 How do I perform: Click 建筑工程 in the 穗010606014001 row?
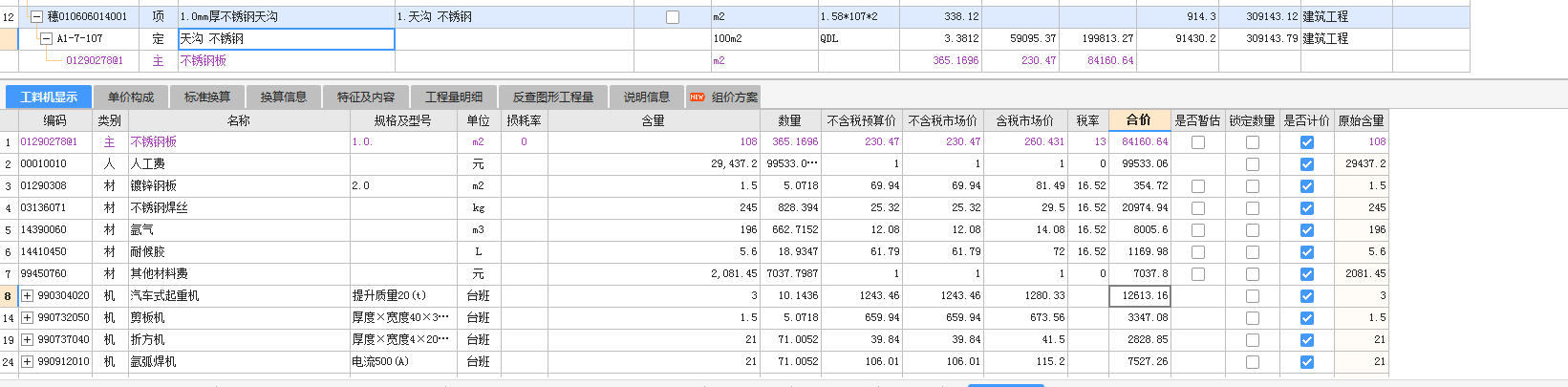(1325, 17)
